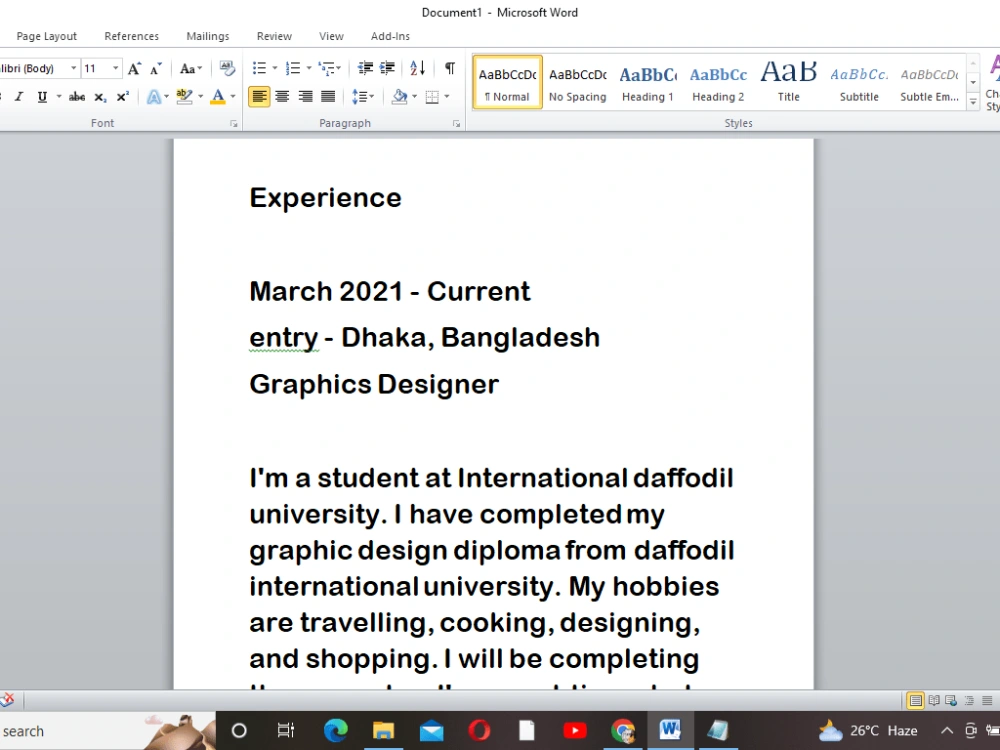The image size is (1000, 750).
Task: Open the References tab
Action: coord(131,36)
